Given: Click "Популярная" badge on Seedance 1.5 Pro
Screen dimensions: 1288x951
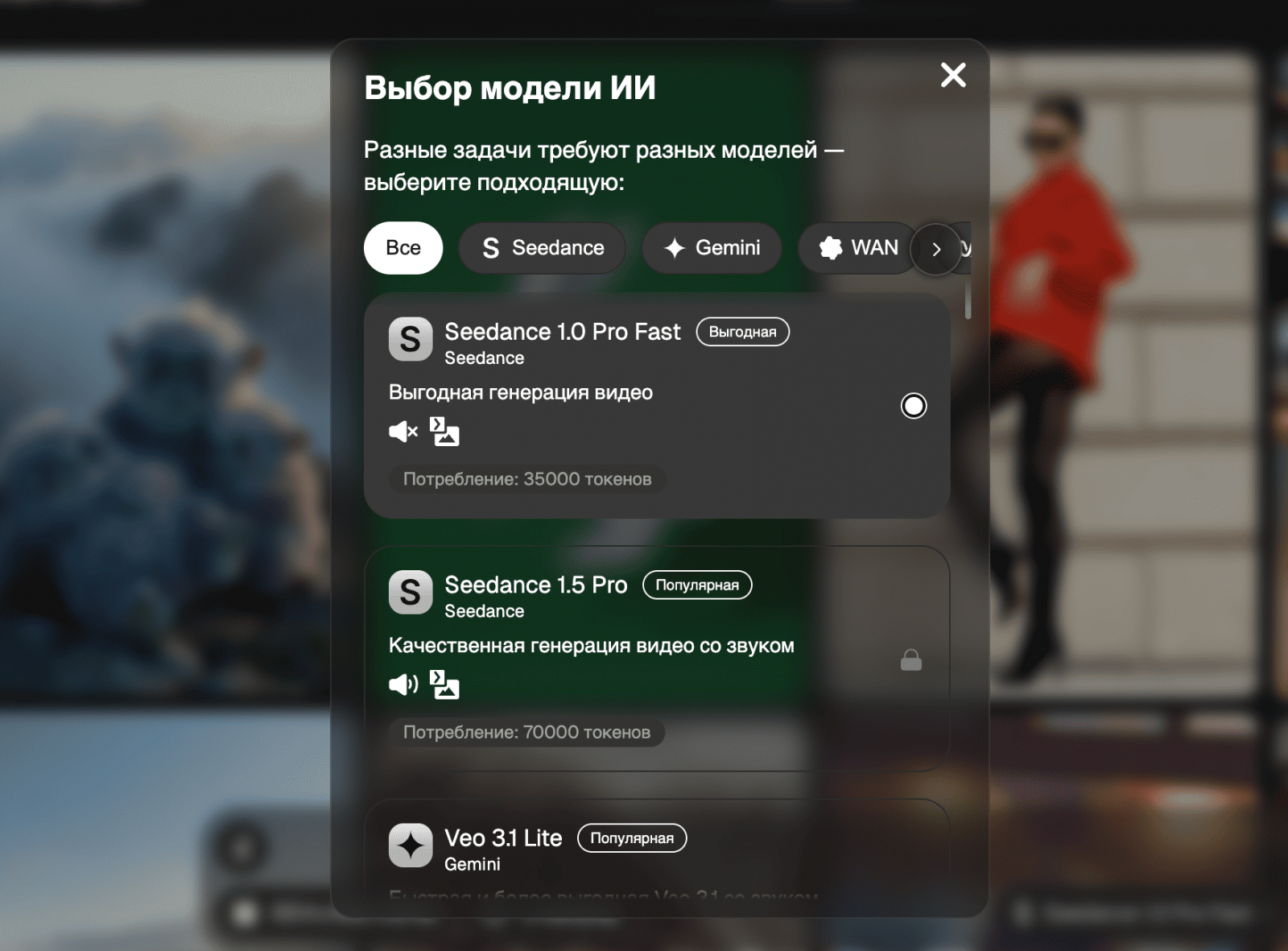Looking at the screenshot, I should tap(697, 585).
